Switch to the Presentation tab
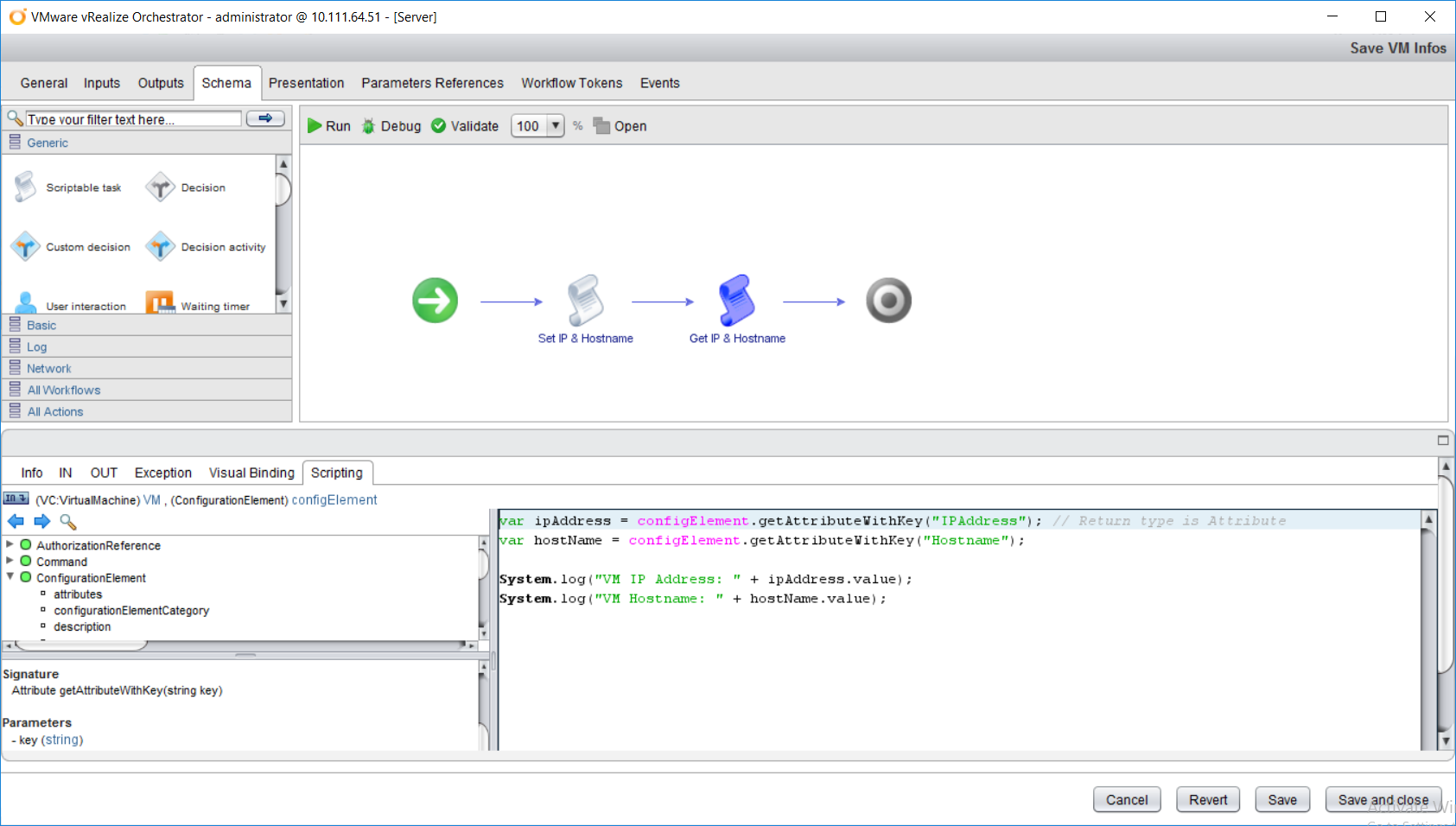1456x826 pixels. pyautogui.click(x=306, y=83)
